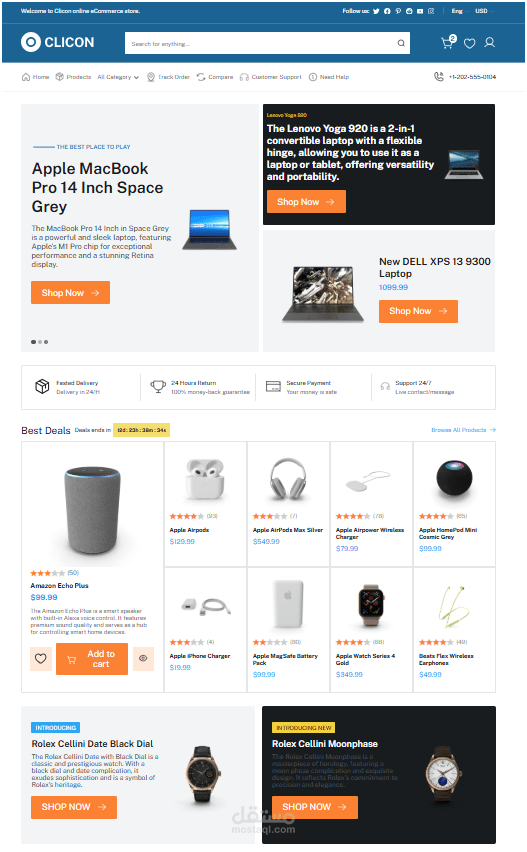The width and height of the screenshot is (527, 852).
Task: Open the shopping cart icon
Action: pyautogui.click(x=448, y=42)
